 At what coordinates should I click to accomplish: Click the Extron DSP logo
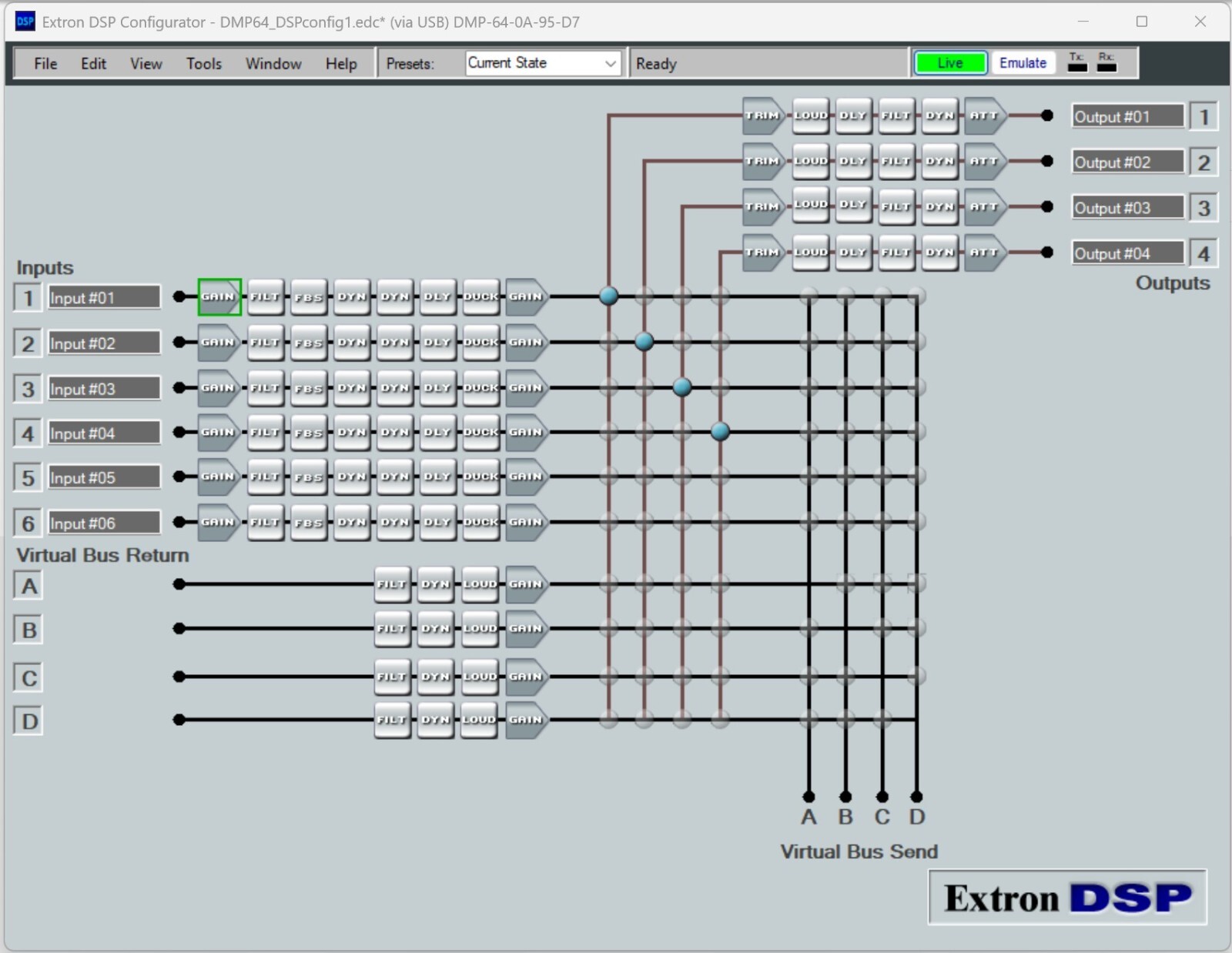point(1067,898)
